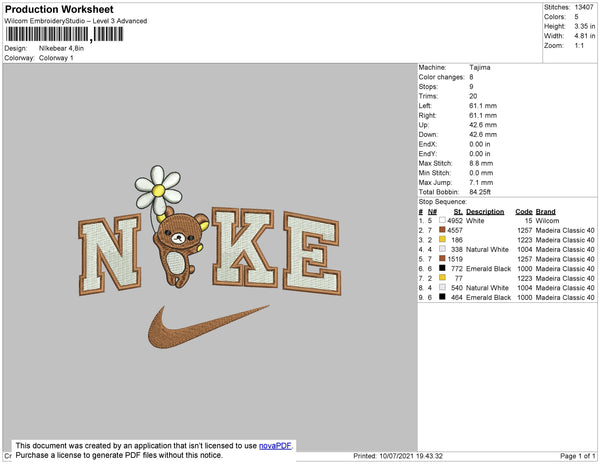Screen dimensions: 600x464
Task: Click the 'Description' column header
Action: pyautogui.click(x=485, y=212)
